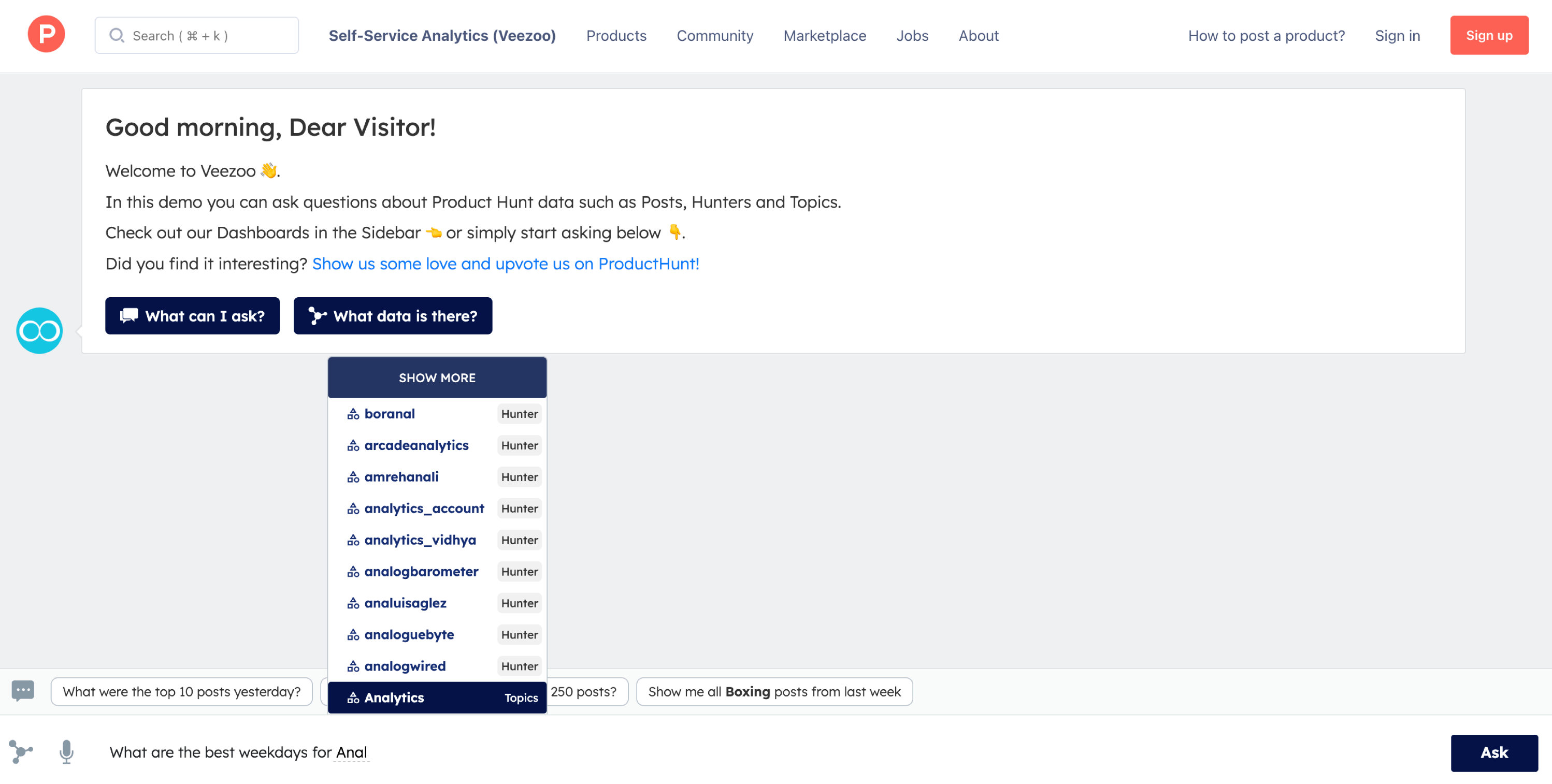Click the entity icon beside analytics_account
Image resolution: width=1552 pixels, height=784 pixels.
tap(353, 508)
